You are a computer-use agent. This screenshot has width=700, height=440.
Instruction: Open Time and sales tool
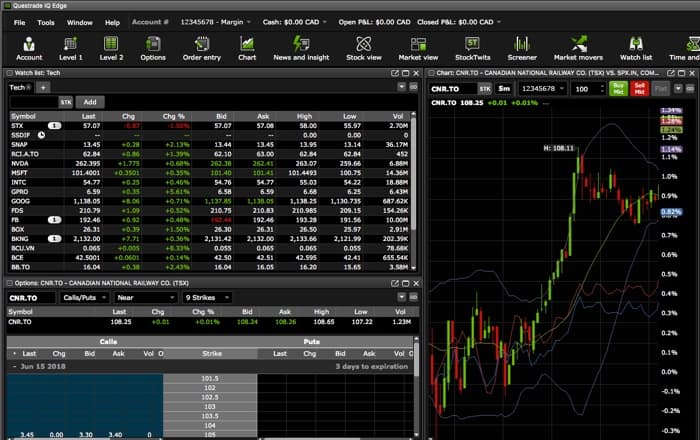[x=684, y=49]
